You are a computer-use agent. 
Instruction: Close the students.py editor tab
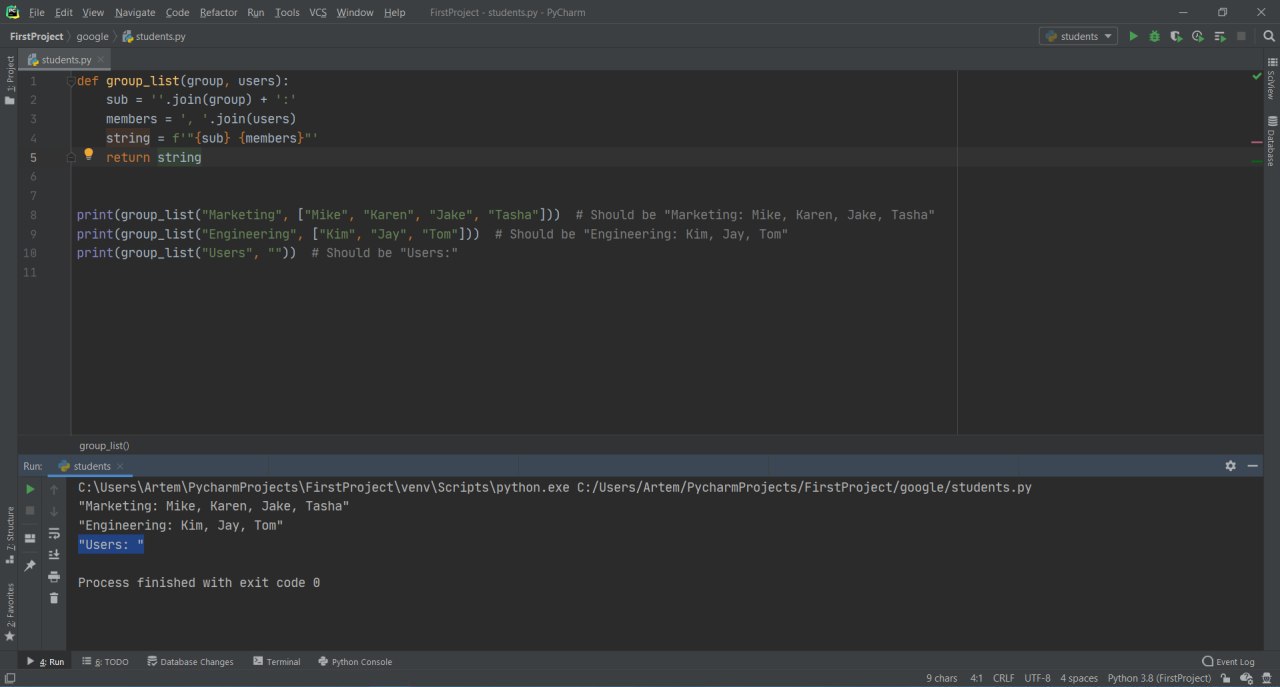(102, 60)
